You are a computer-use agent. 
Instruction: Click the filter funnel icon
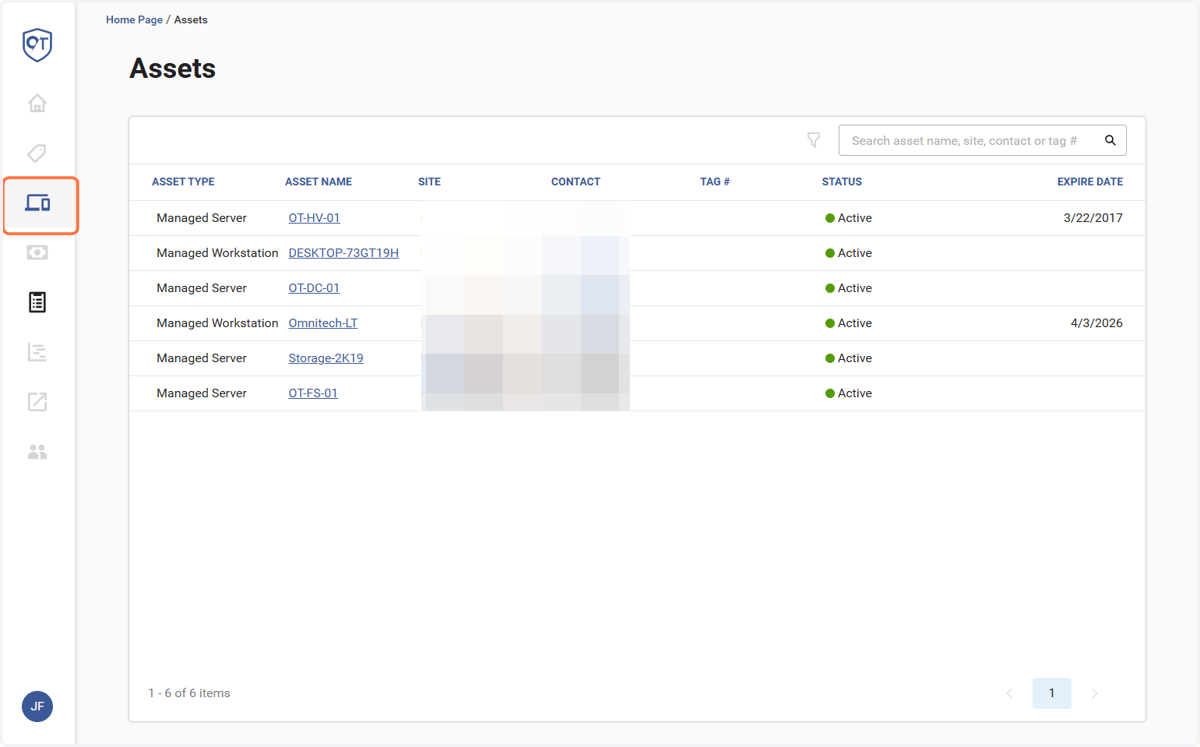[x=814, y=141]
